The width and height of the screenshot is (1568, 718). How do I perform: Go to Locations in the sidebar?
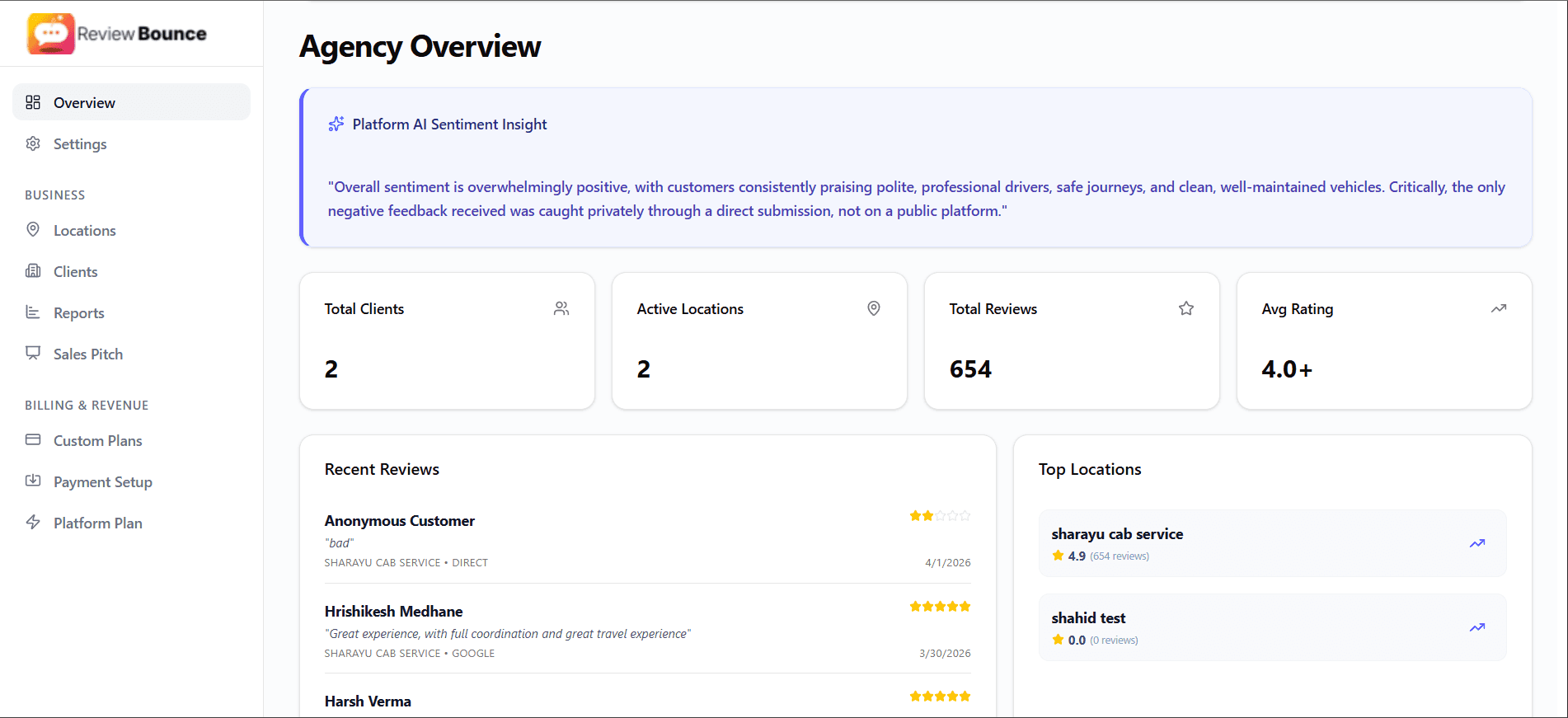click(x=131, y=230)
